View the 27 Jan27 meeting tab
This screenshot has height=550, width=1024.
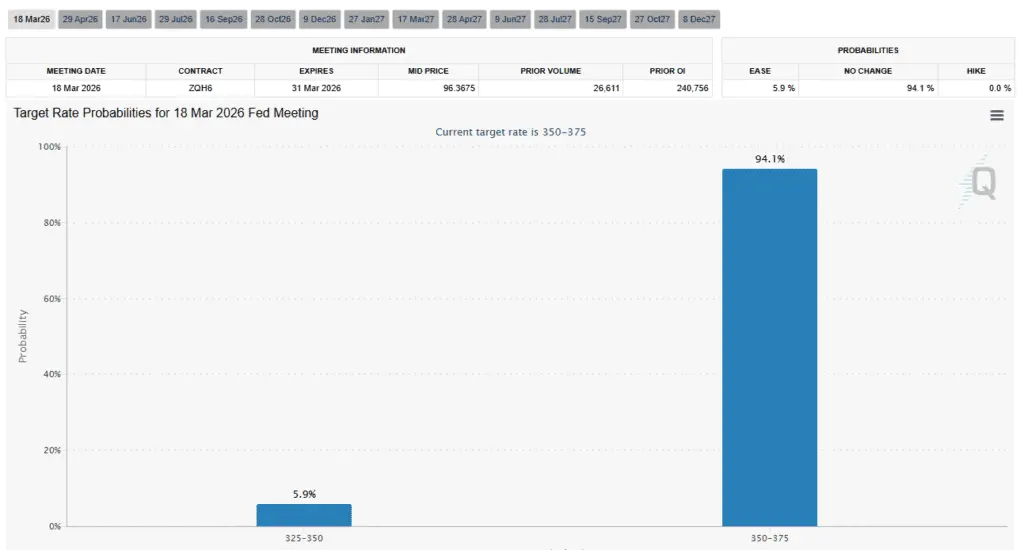(x=366, y=19)
